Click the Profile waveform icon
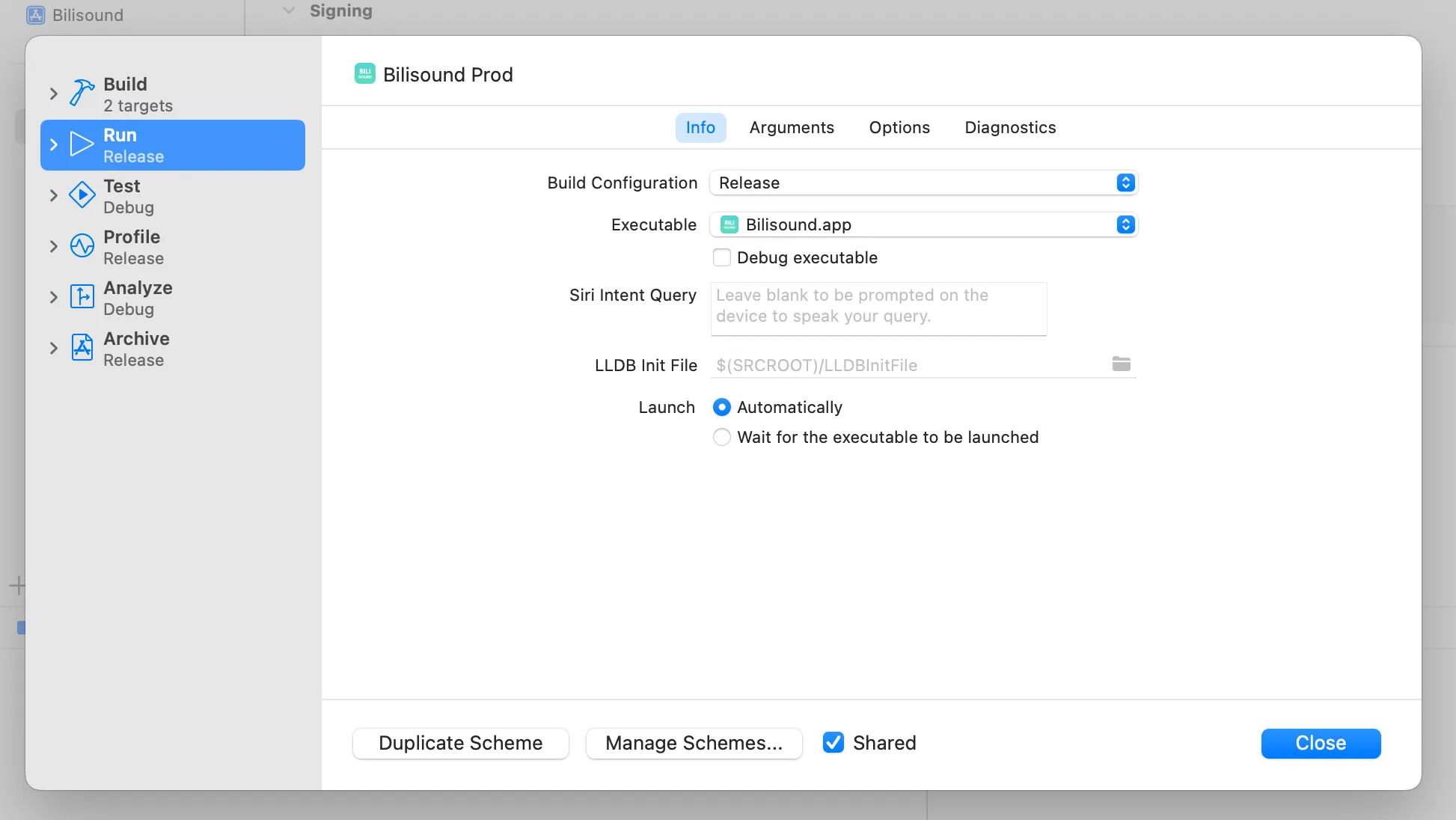This screenshot has height=820, width=1456. pyautogui.click(x=82, y=246)
